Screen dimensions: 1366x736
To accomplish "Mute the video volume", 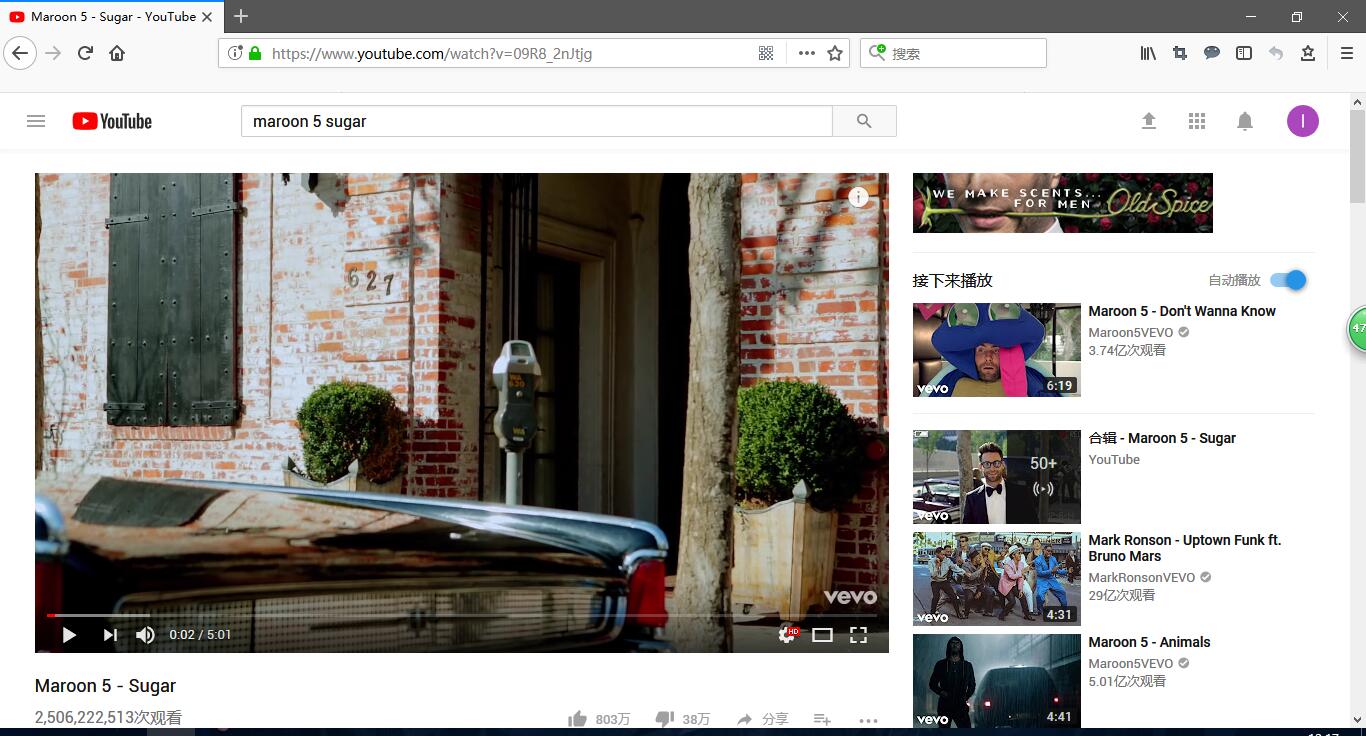I will pyautogui.click(x=146, y=635).
